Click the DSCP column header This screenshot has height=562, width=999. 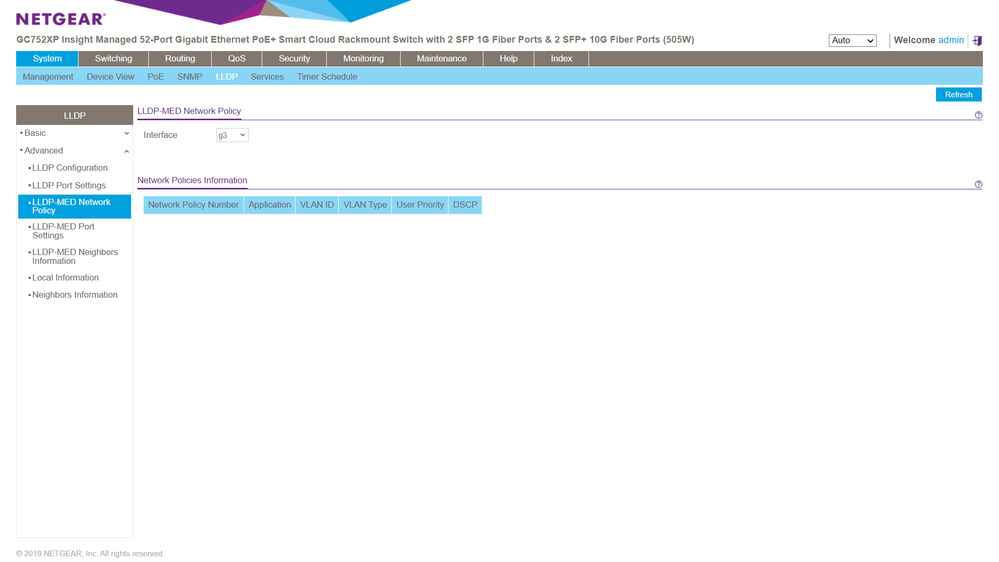coord(465,205)
